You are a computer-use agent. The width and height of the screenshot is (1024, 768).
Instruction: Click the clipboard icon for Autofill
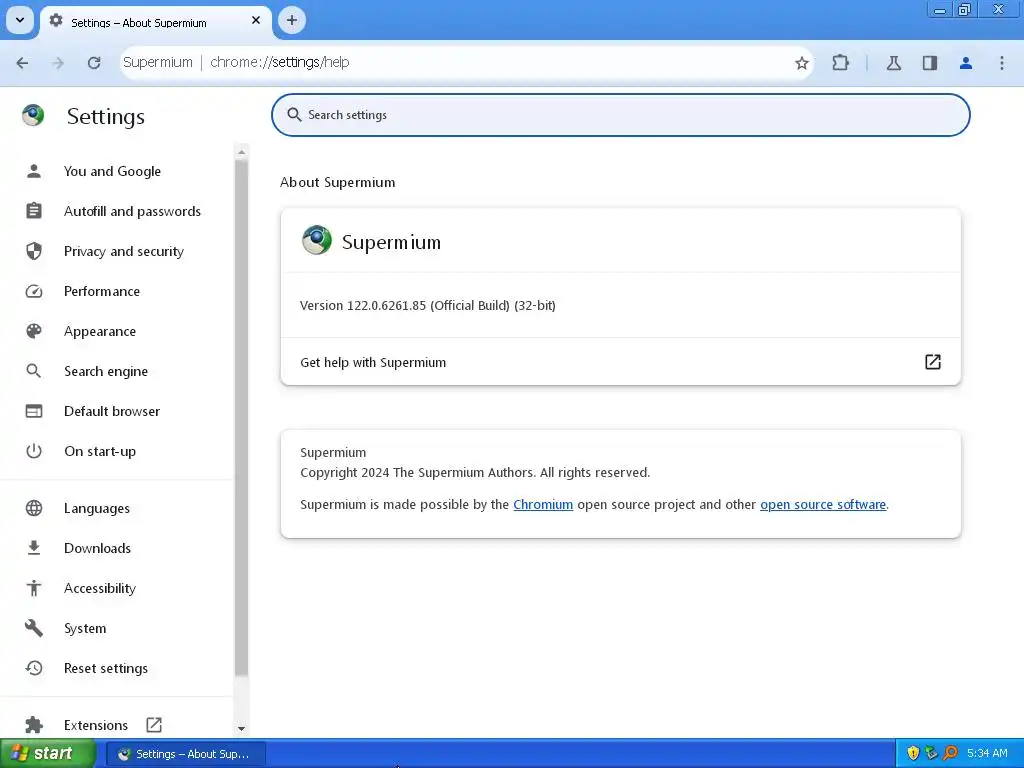point(34,211)
